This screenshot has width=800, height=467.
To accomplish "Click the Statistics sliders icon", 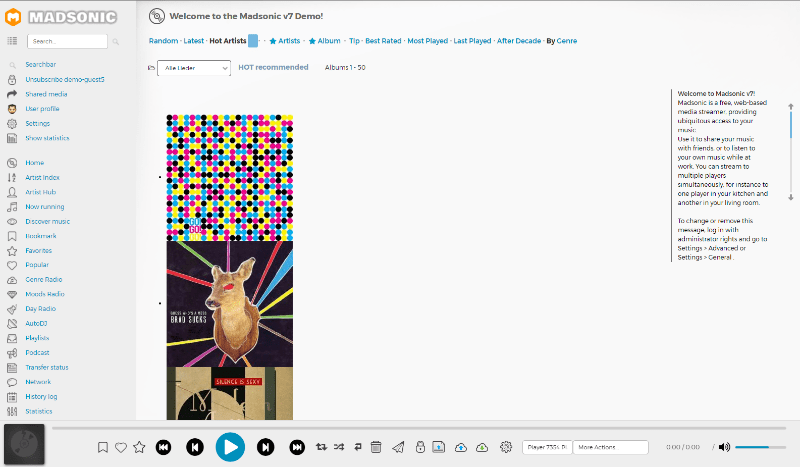I will click(x=12, y=411).
